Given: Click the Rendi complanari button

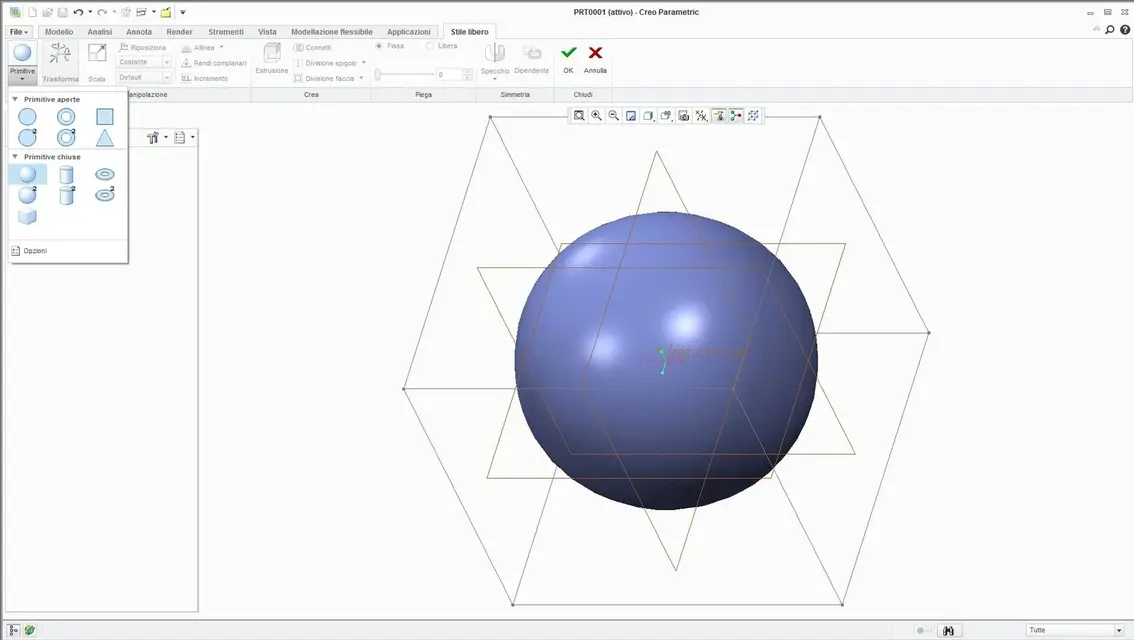Looking at the screenshot, I should pos(214,63).
